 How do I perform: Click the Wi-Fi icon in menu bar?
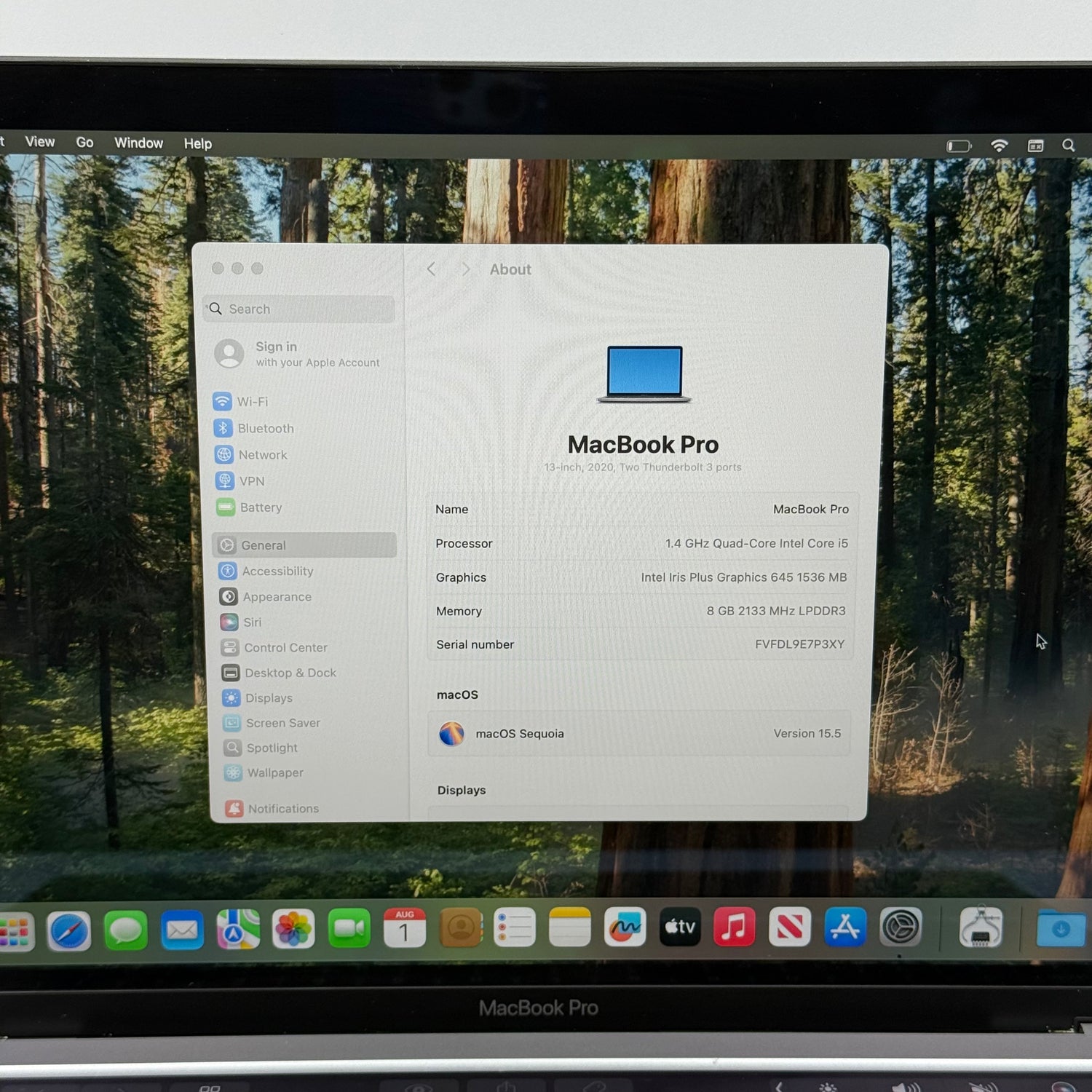coord(999,146)
